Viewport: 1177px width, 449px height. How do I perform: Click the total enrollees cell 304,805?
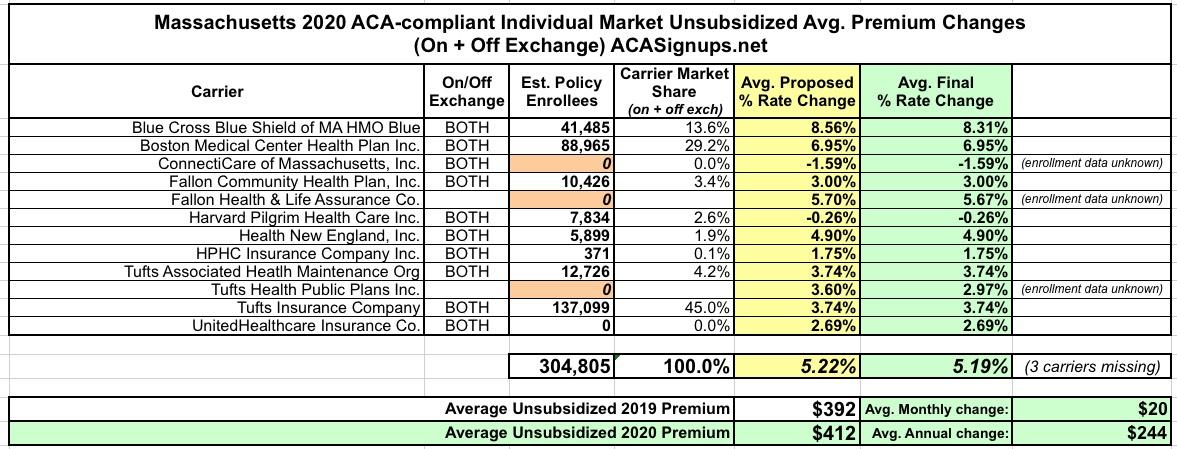561,367
